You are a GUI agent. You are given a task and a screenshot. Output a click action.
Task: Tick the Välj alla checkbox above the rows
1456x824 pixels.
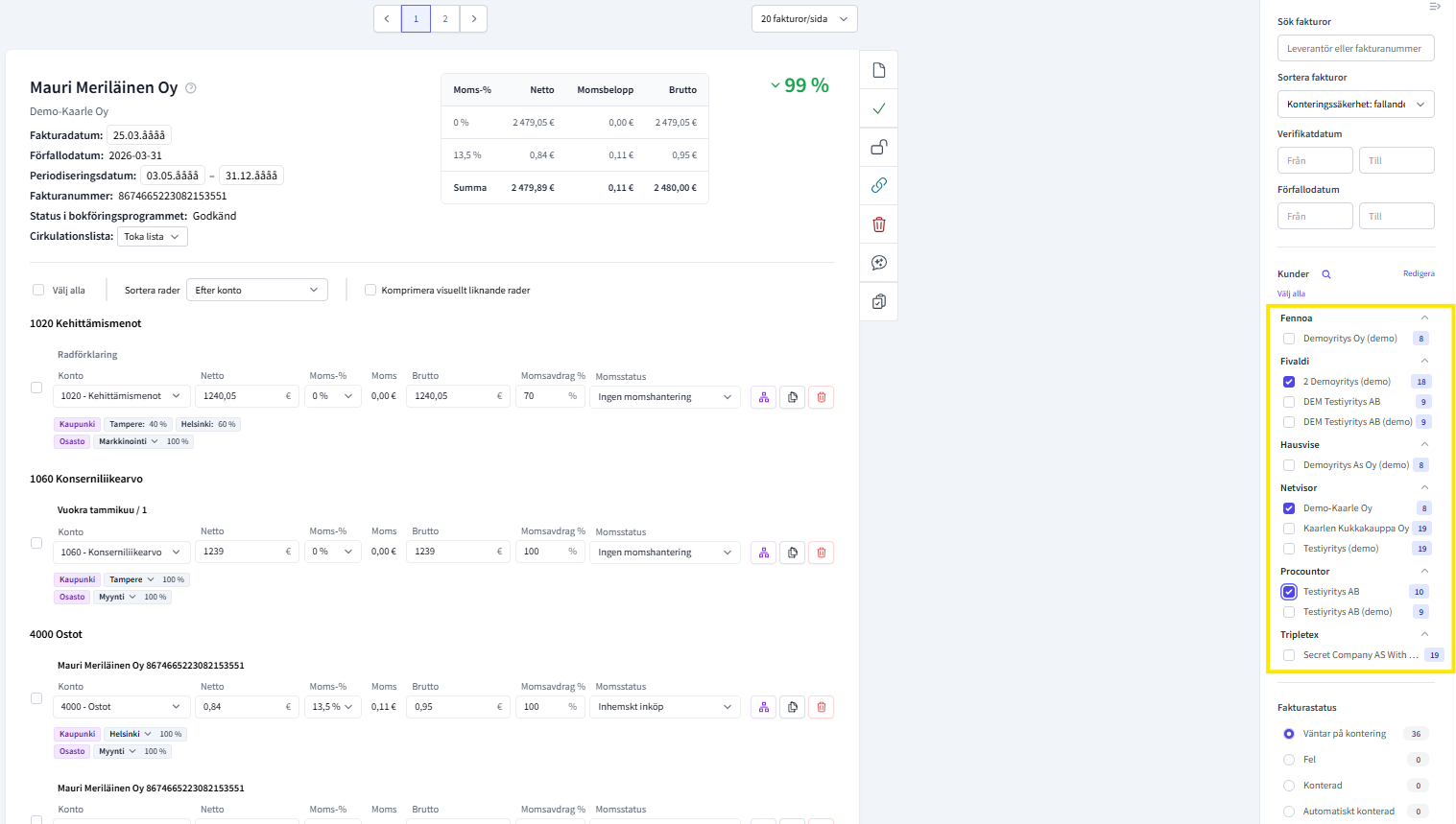(x=38, y=290)
